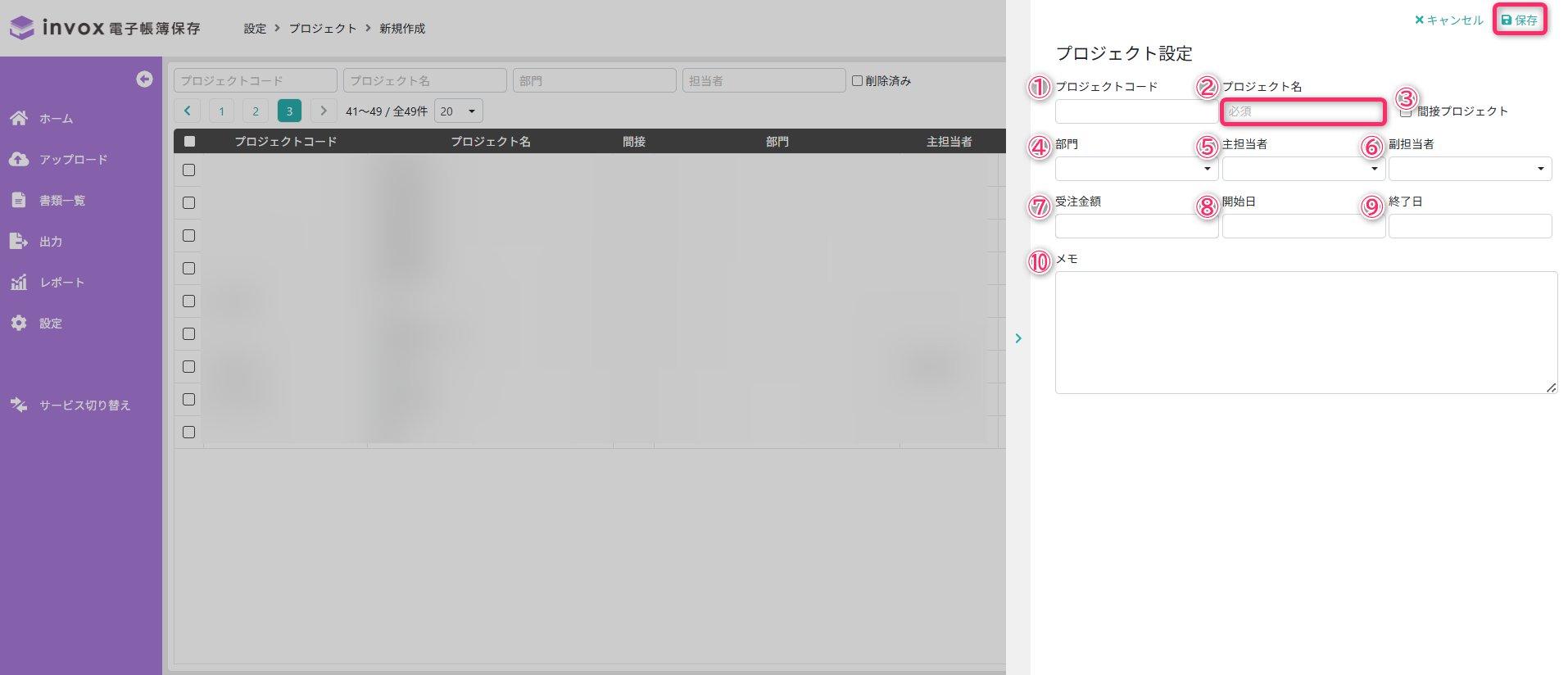Click the 保存 save button
The image size is (1568, 675).
pos(1519,20)
